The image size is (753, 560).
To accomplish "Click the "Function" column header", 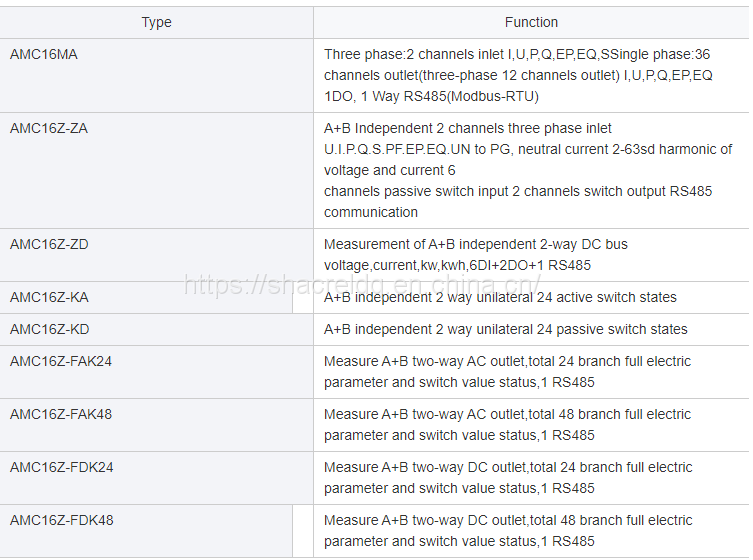I will pyautogui.click(x=531, y=22).
